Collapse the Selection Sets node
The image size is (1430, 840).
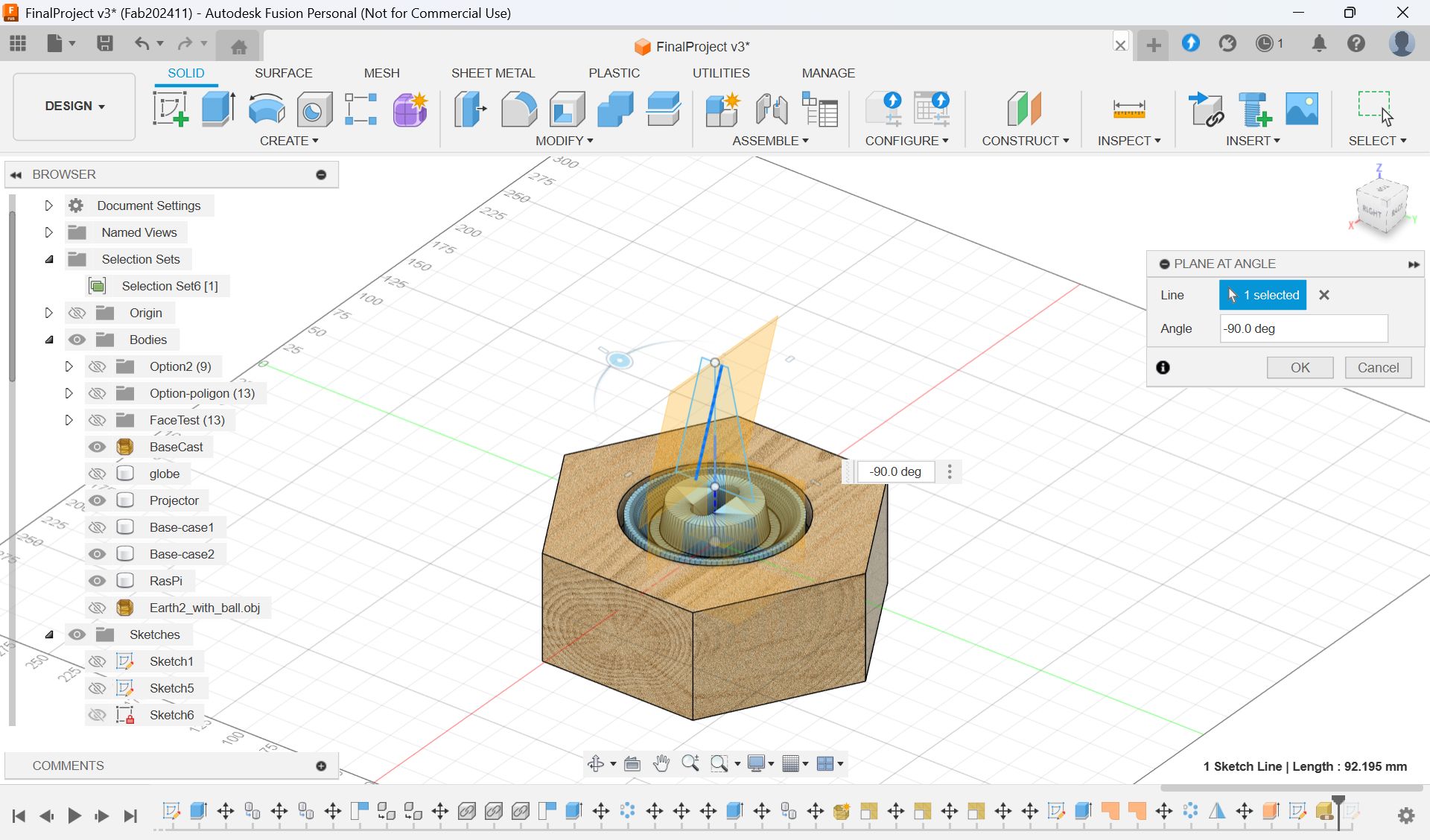click(49, 259)
